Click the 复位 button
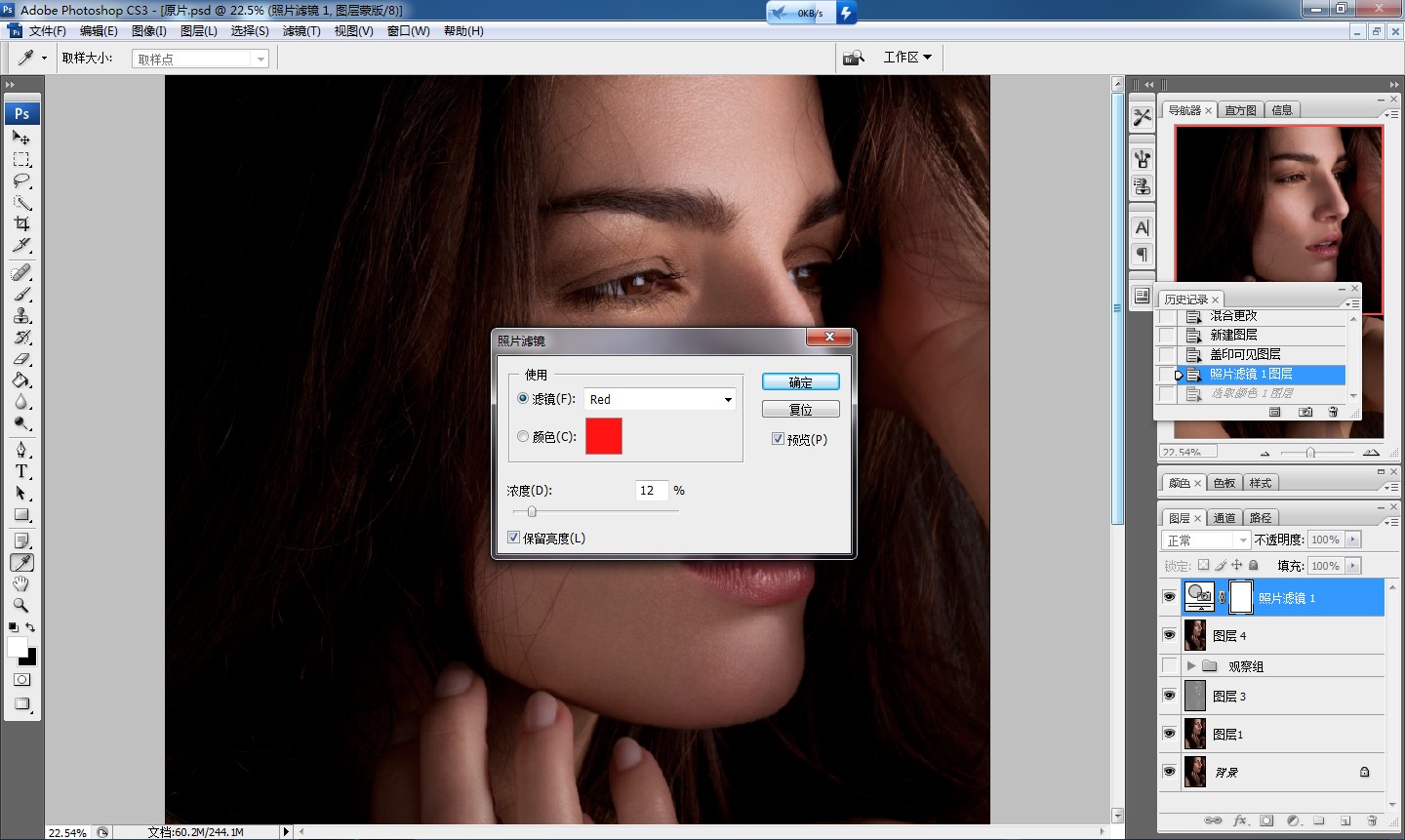Screen dimensions: 1405x840 pos(800,410)
